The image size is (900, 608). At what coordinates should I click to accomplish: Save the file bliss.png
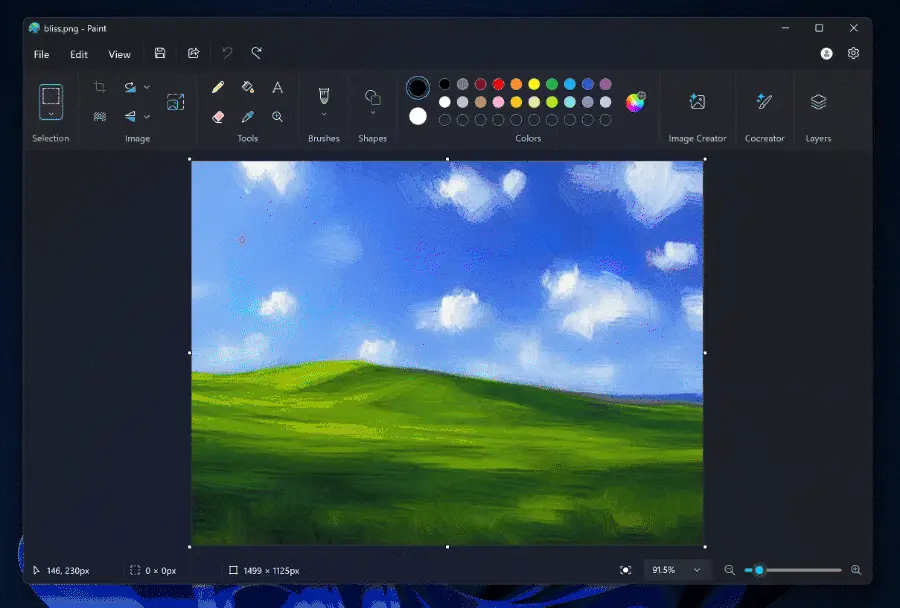tap(159, 54)
